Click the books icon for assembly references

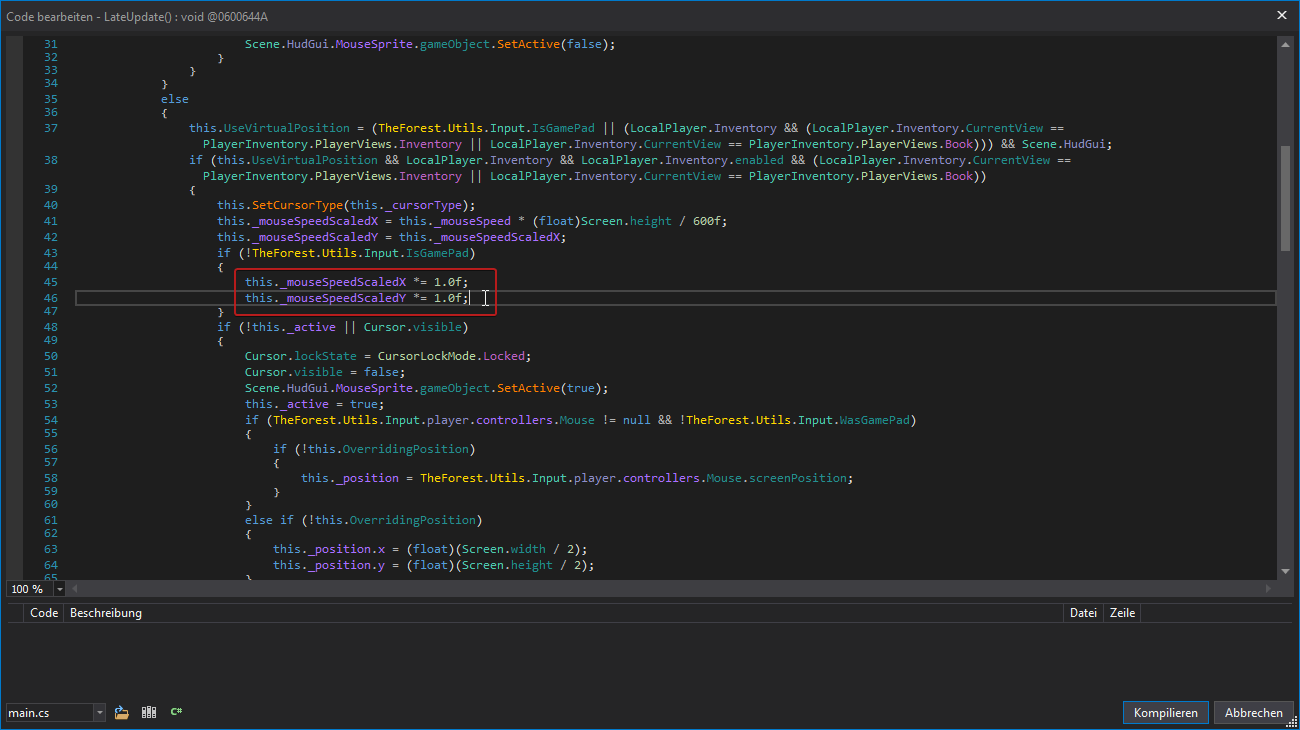pyautogui.click(x=149, y=713)
